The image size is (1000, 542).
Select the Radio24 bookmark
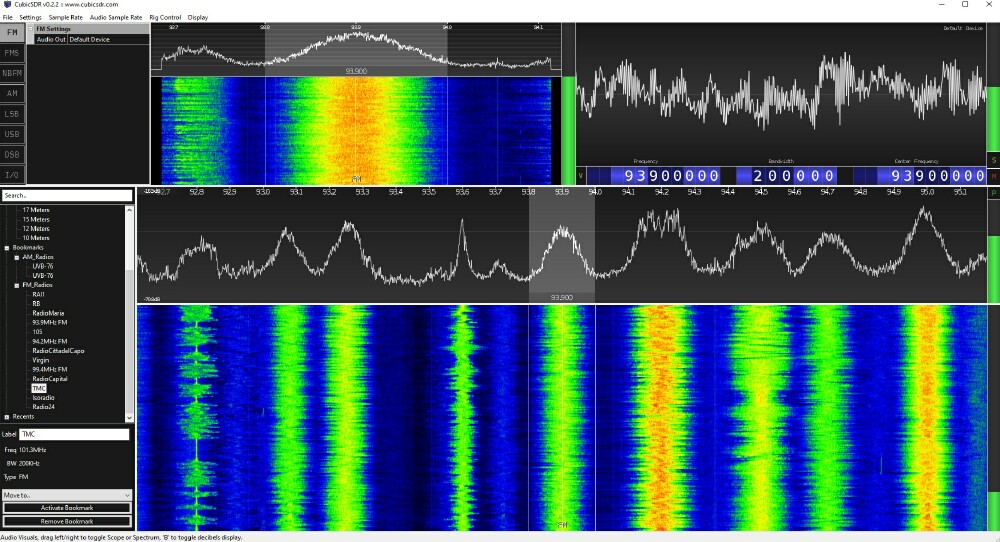(43, 407)
